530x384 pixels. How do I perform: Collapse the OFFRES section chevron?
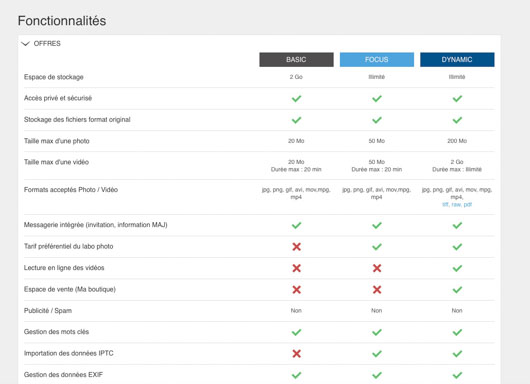25,44
